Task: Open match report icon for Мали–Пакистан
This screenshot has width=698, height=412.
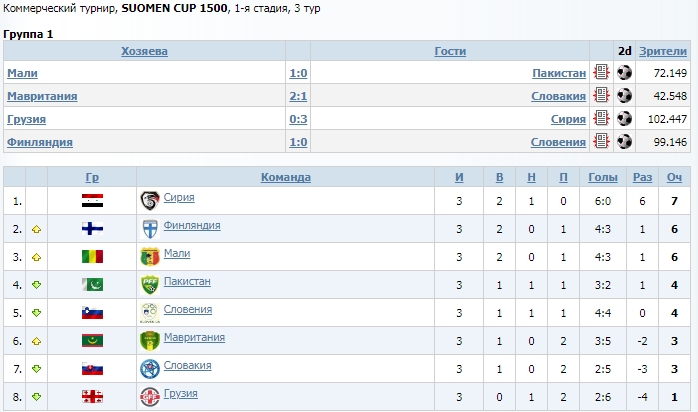Action: (x=601, y=73)
